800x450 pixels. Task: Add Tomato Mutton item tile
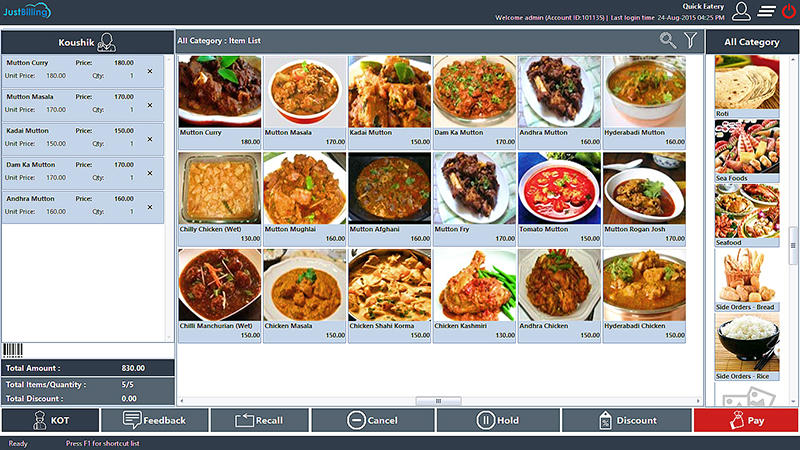[x=559, y=199]
